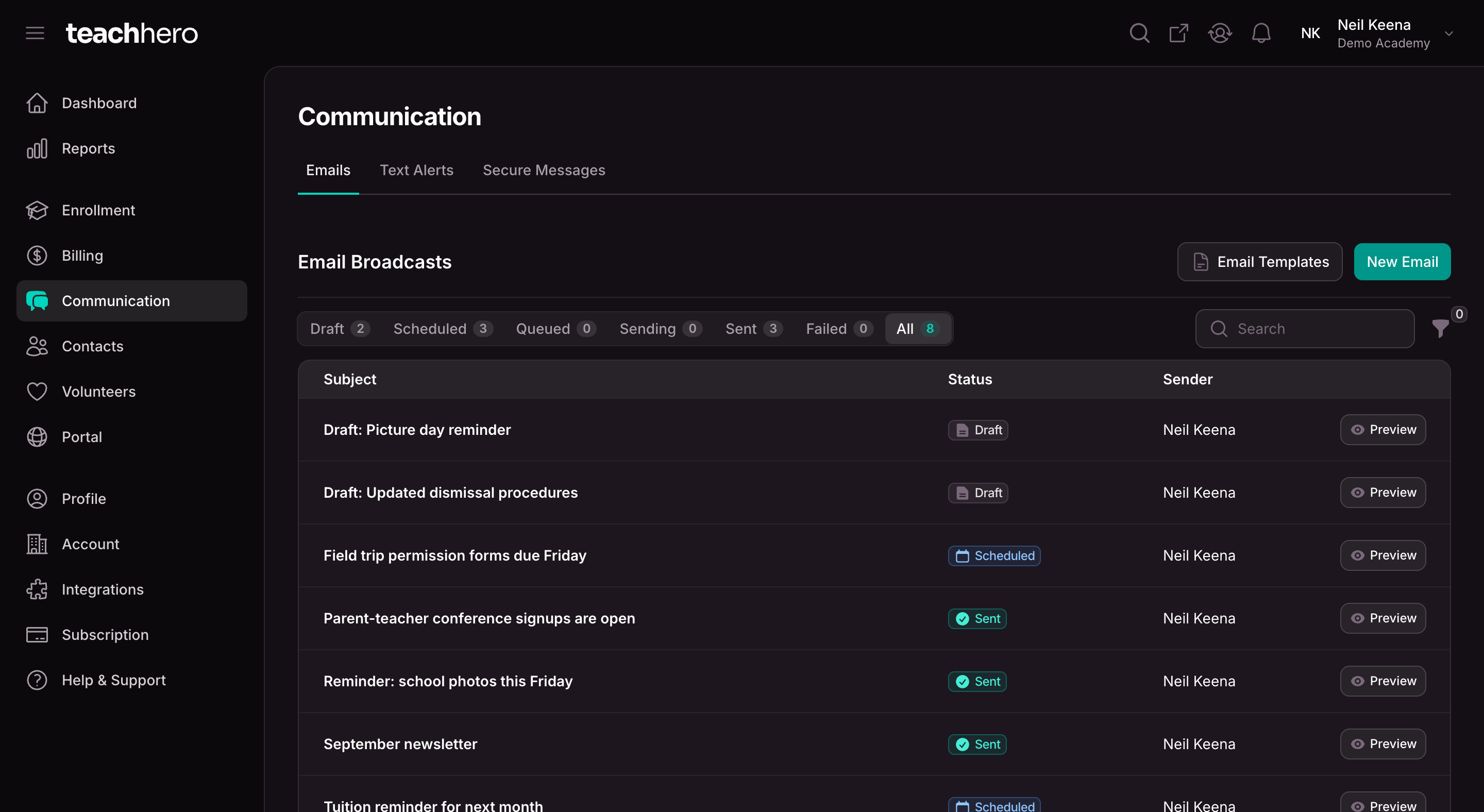This screenshot has height=812, width=1484.
Task: Preview Updated dismissal procedures draft
Action: (x=1382, y=493)
